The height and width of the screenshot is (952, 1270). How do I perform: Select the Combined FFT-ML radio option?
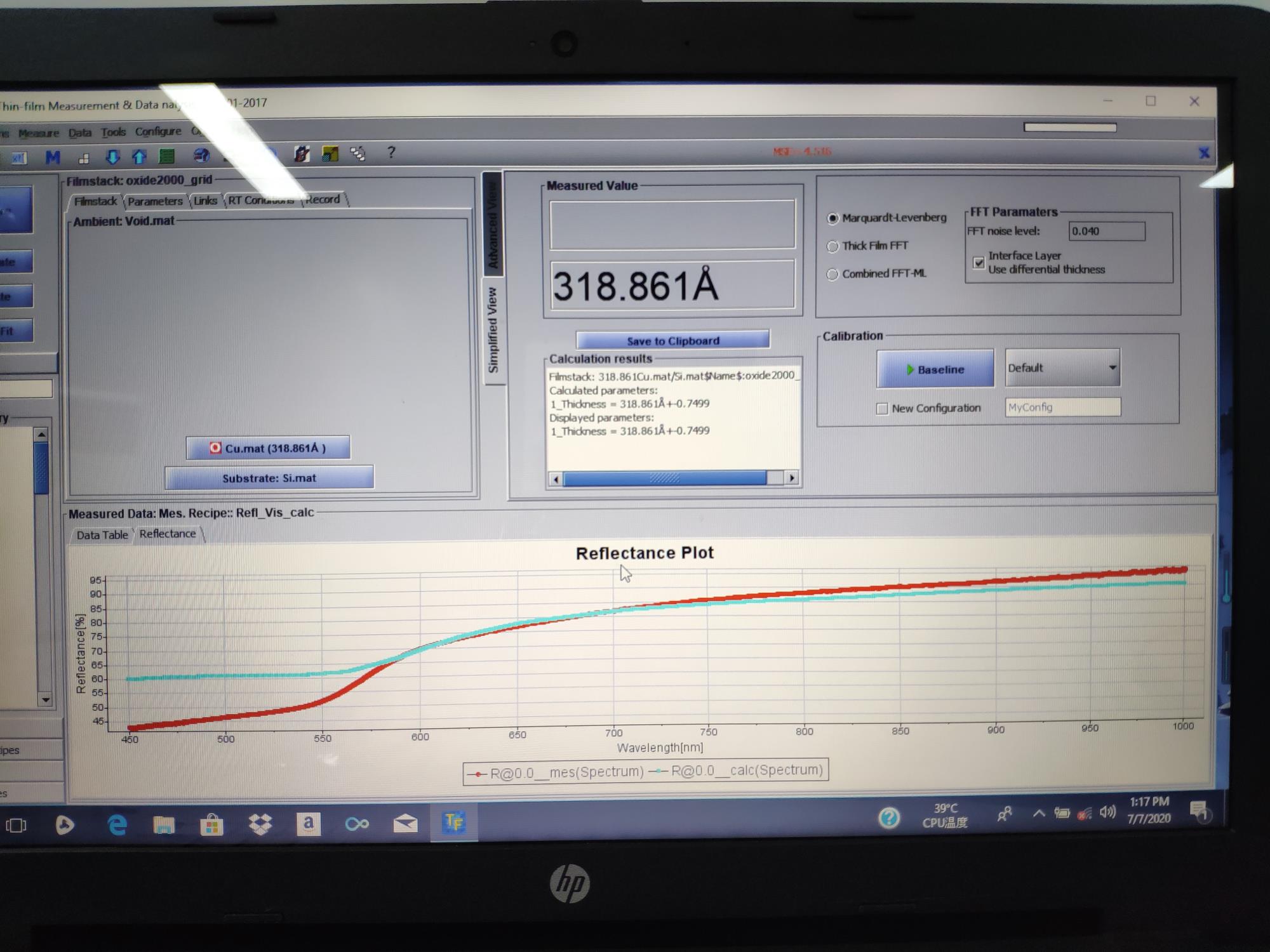click(832, 274)
